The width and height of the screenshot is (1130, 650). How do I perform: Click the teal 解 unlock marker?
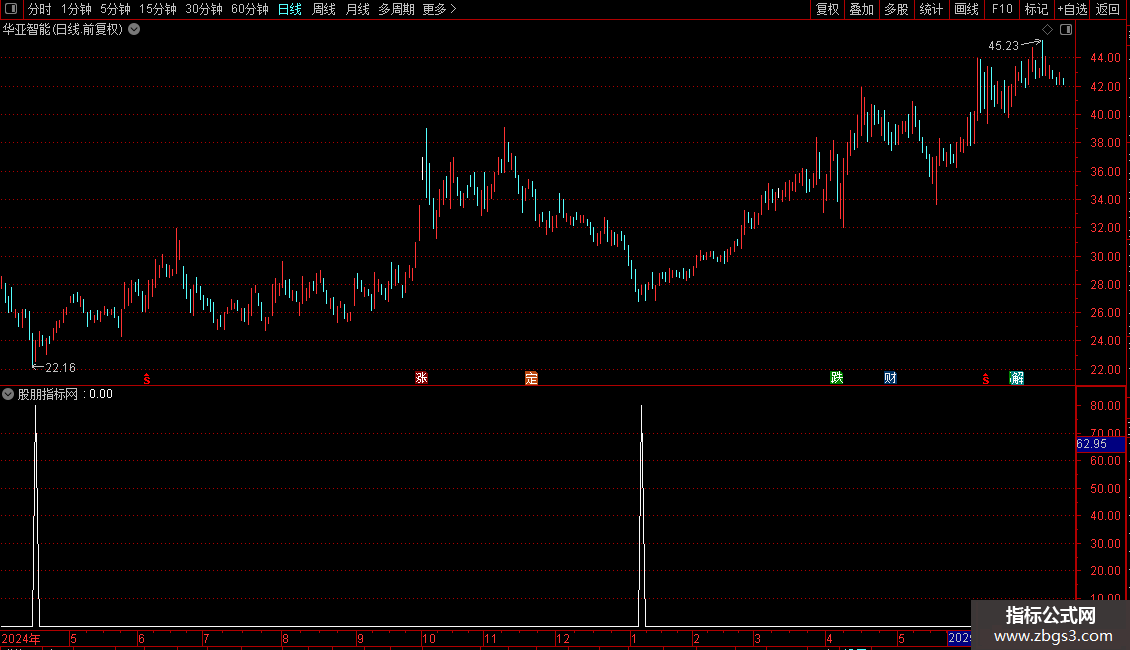1017,378
